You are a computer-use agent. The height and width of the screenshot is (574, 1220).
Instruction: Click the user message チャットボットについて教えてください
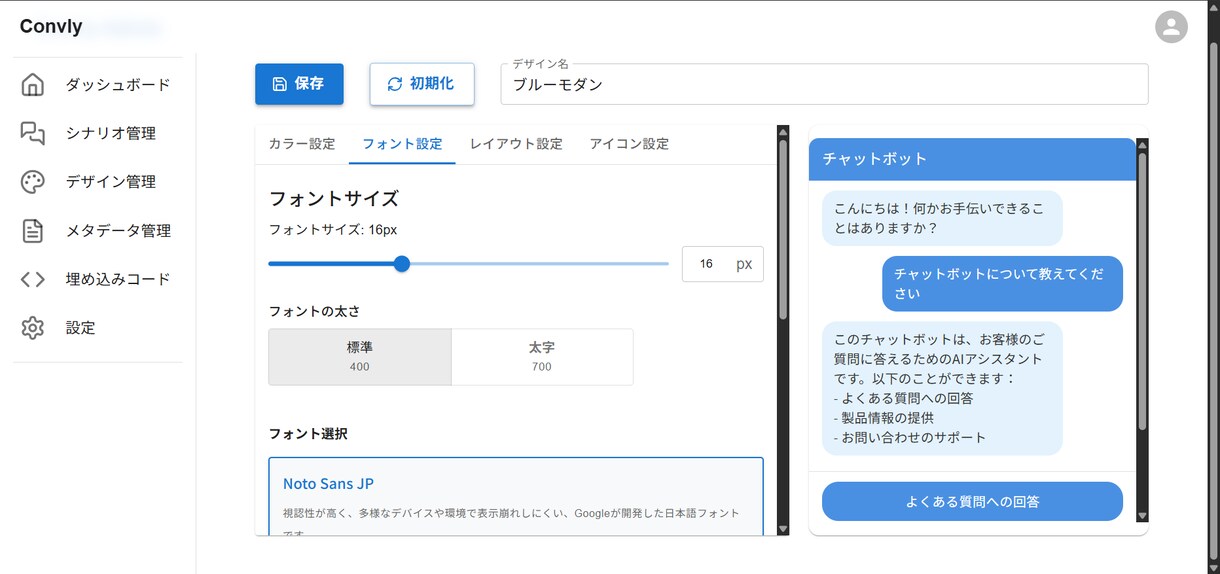point(1002,284)
